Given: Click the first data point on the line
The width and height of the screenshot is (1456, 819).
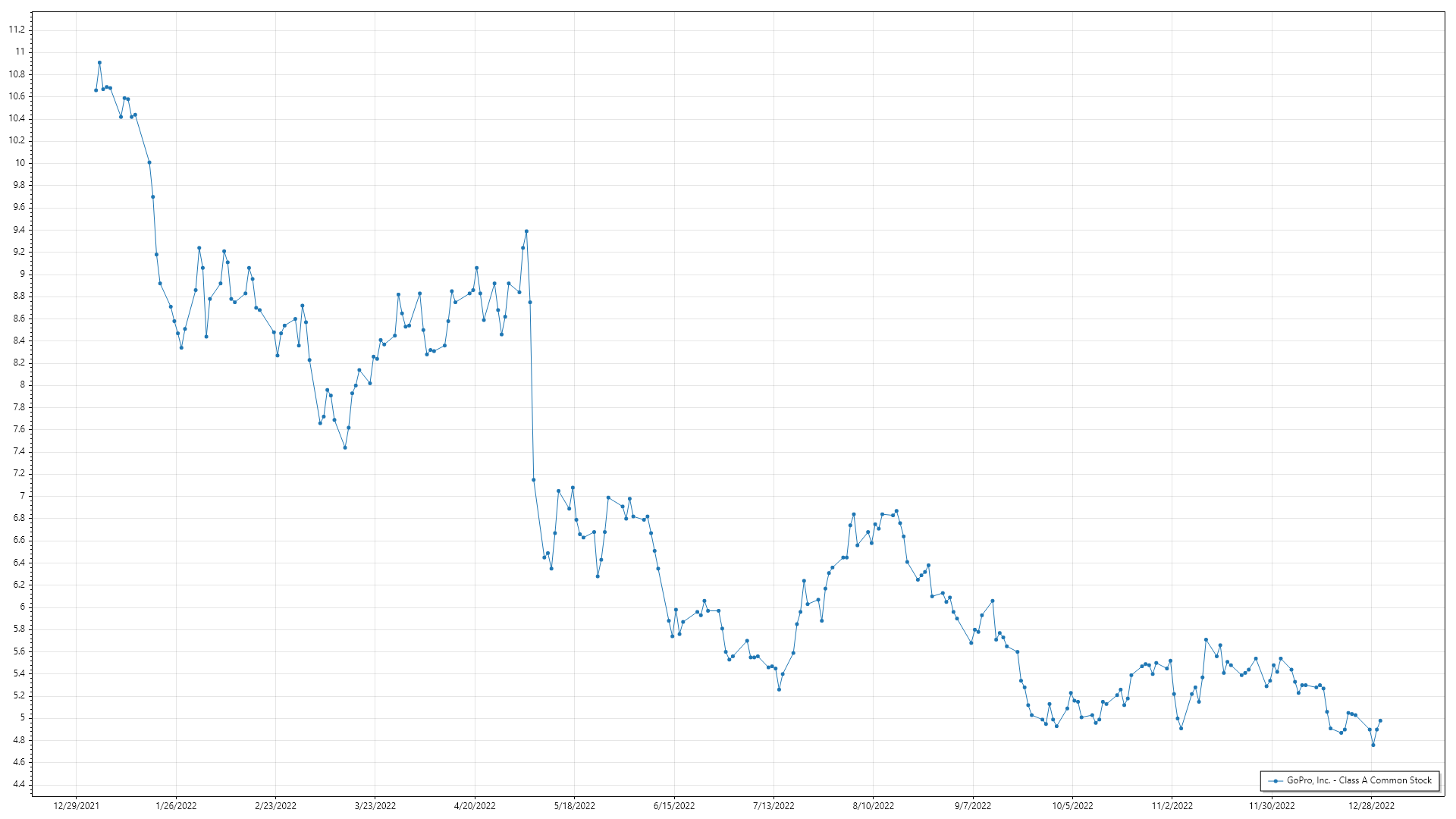Looking at the screenshot, I should (x=96, y=90).
